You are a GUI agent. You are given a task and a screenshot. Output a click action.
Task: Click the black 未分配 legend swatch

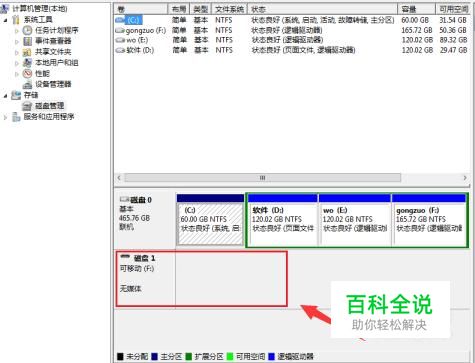coord(120,357)
